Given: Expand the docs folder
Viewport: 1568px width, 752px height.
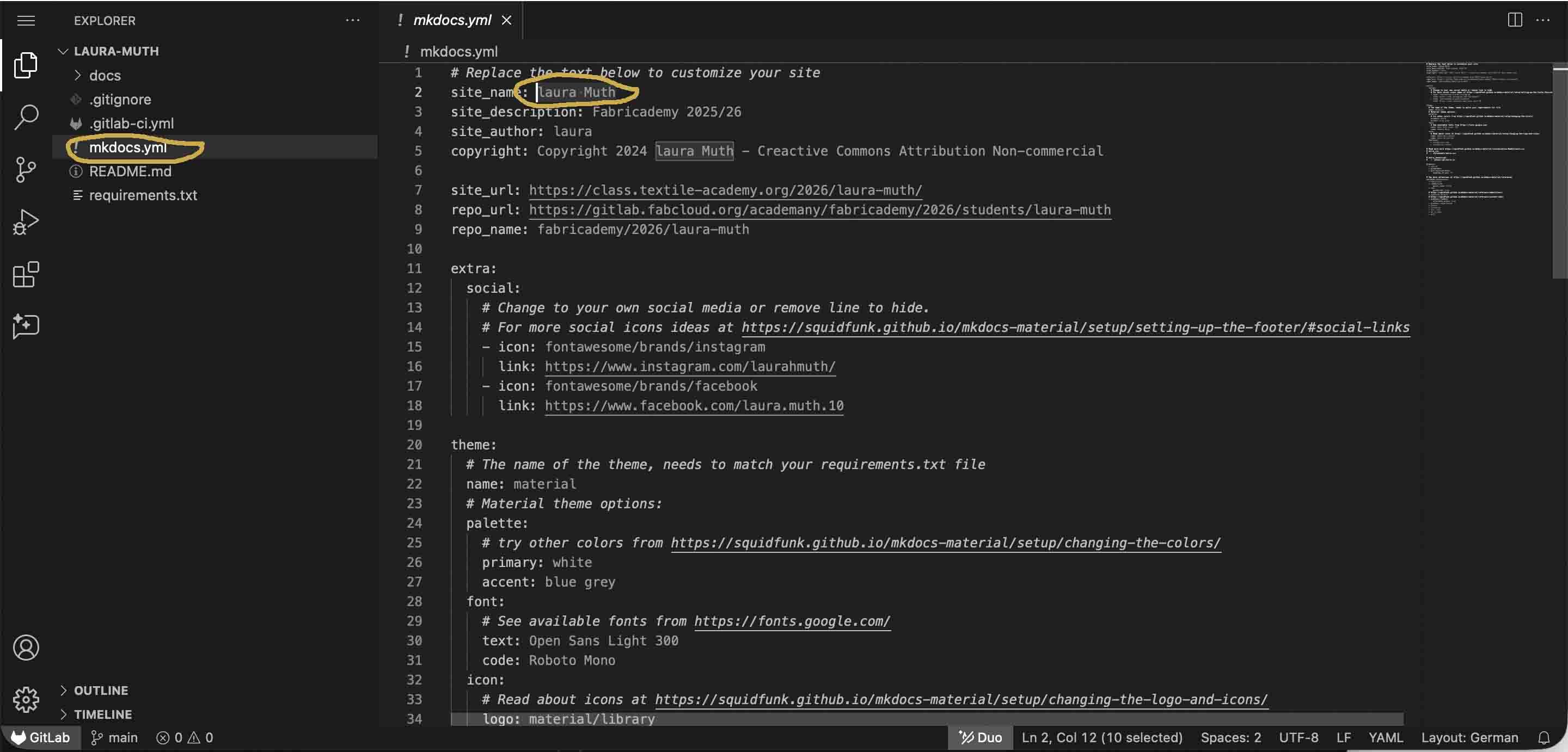Looking at the screenshot, I should (105, 76).
